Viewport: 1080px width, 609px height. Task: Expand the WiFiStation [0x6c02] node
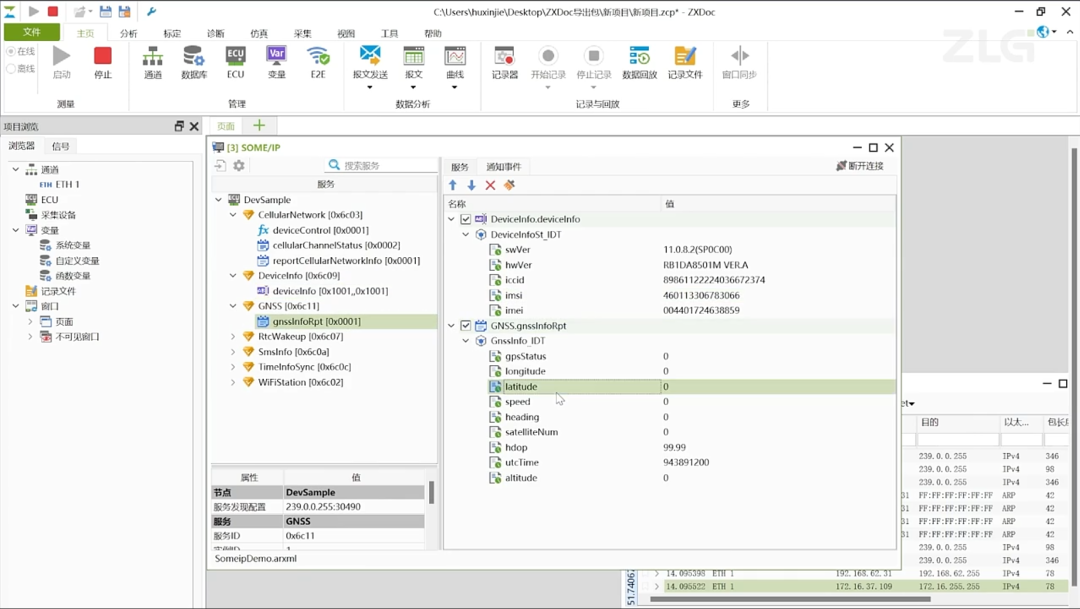coord(233,382)
